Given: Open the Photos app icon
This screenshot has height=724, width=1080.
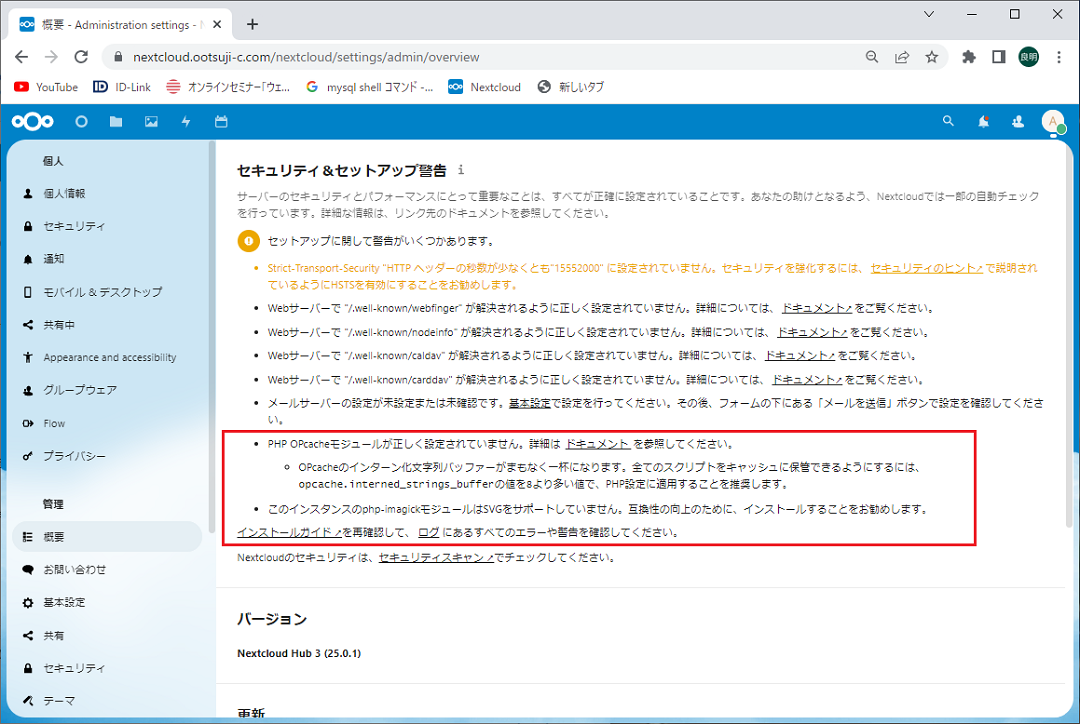Looking at the screenshot, I should click(x=151, y=122).
